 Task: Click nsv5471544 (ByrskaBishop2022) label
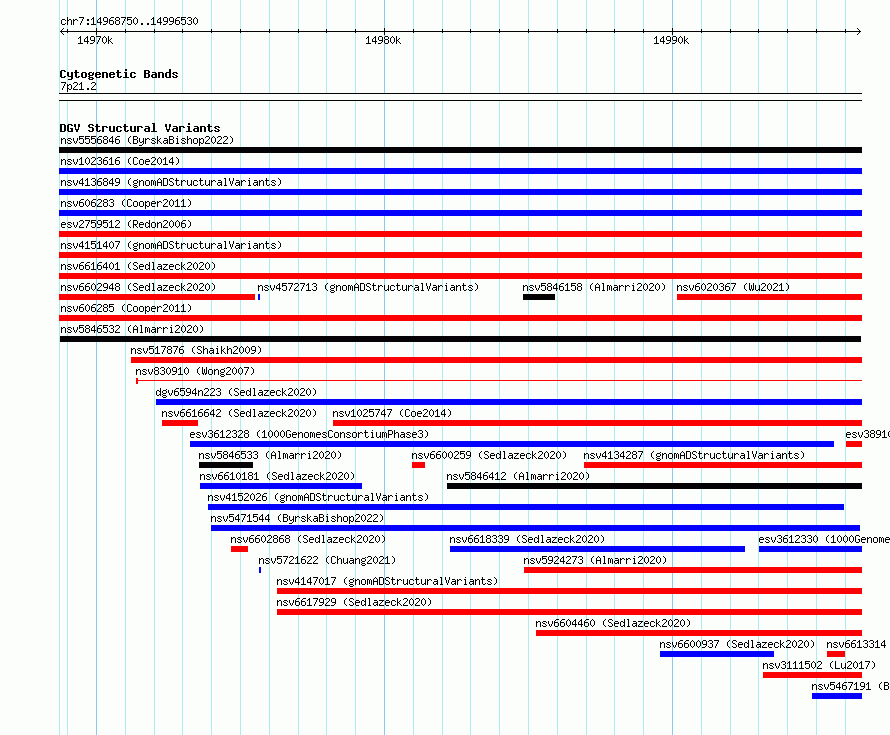click(297, 518)
